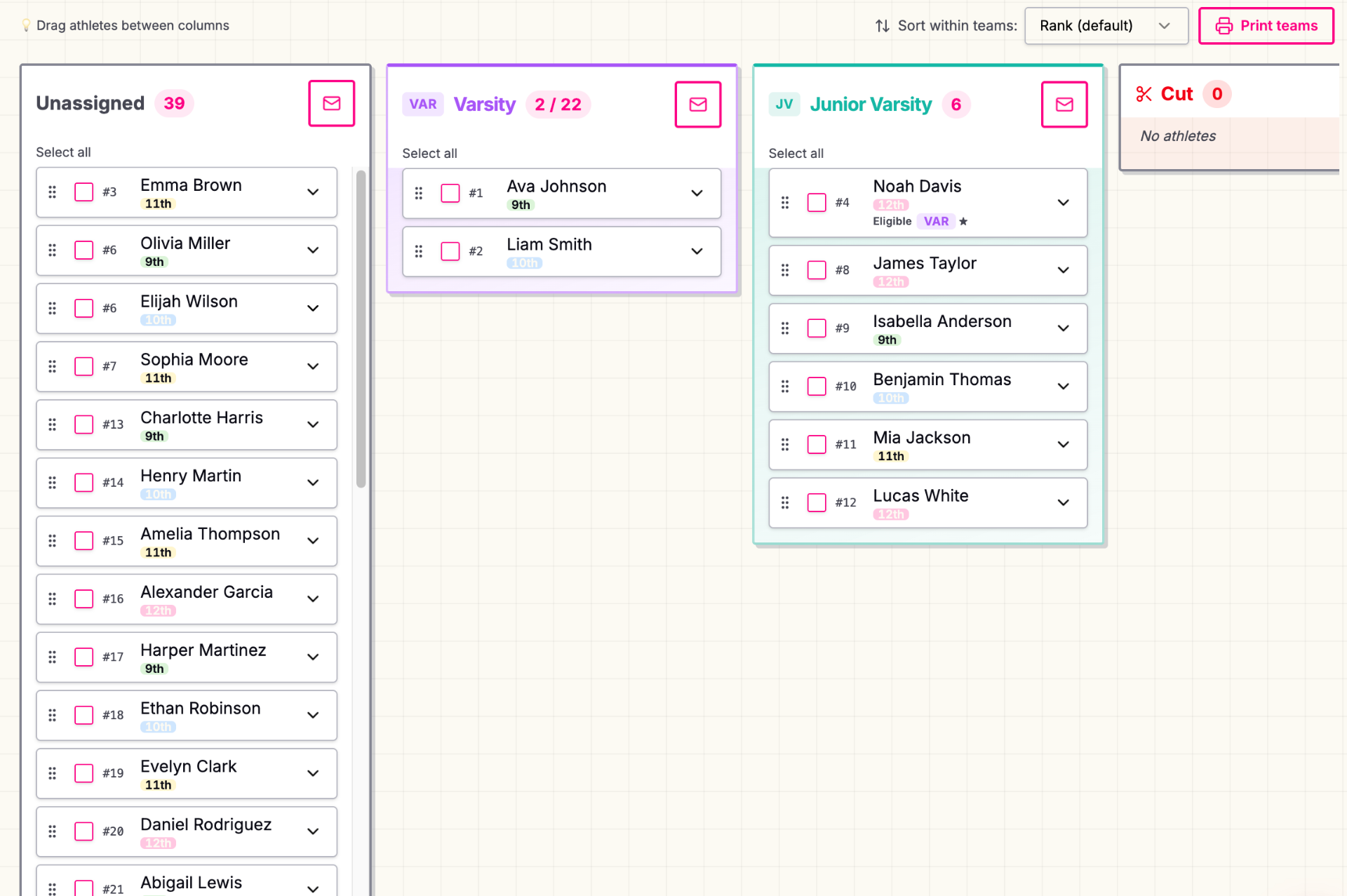Click drag handle for Mia Jackson
The width and height of the screenshot is (1347, 896).
click(784, 445)
